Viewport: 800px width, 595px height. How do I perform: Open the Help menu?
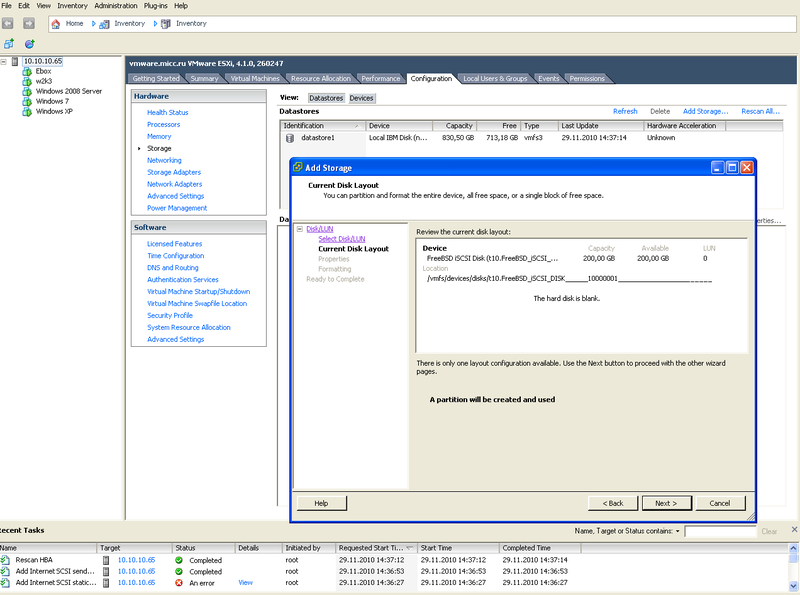coord(181,6)
